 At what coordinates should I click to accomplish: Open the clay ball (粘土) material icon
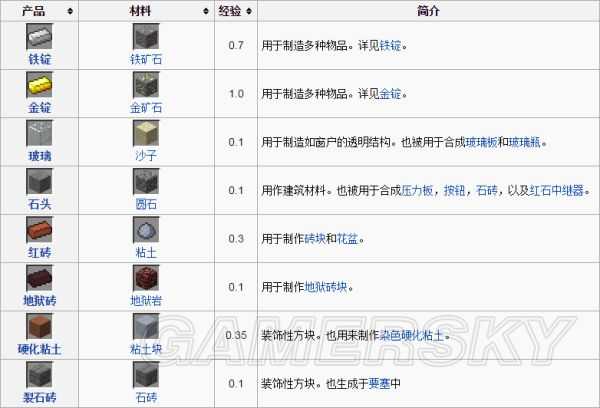[146, 230]
